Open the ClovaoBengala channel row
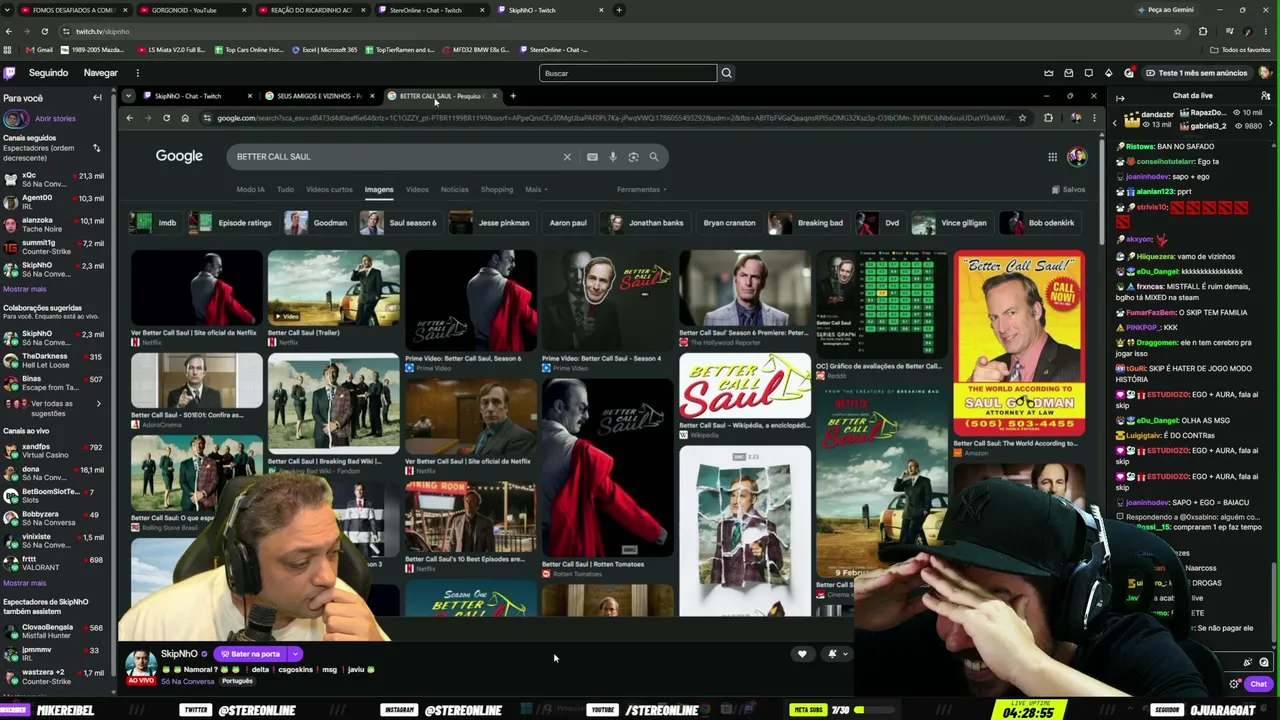Viewport: 1280px width, 720px height. 56,632
